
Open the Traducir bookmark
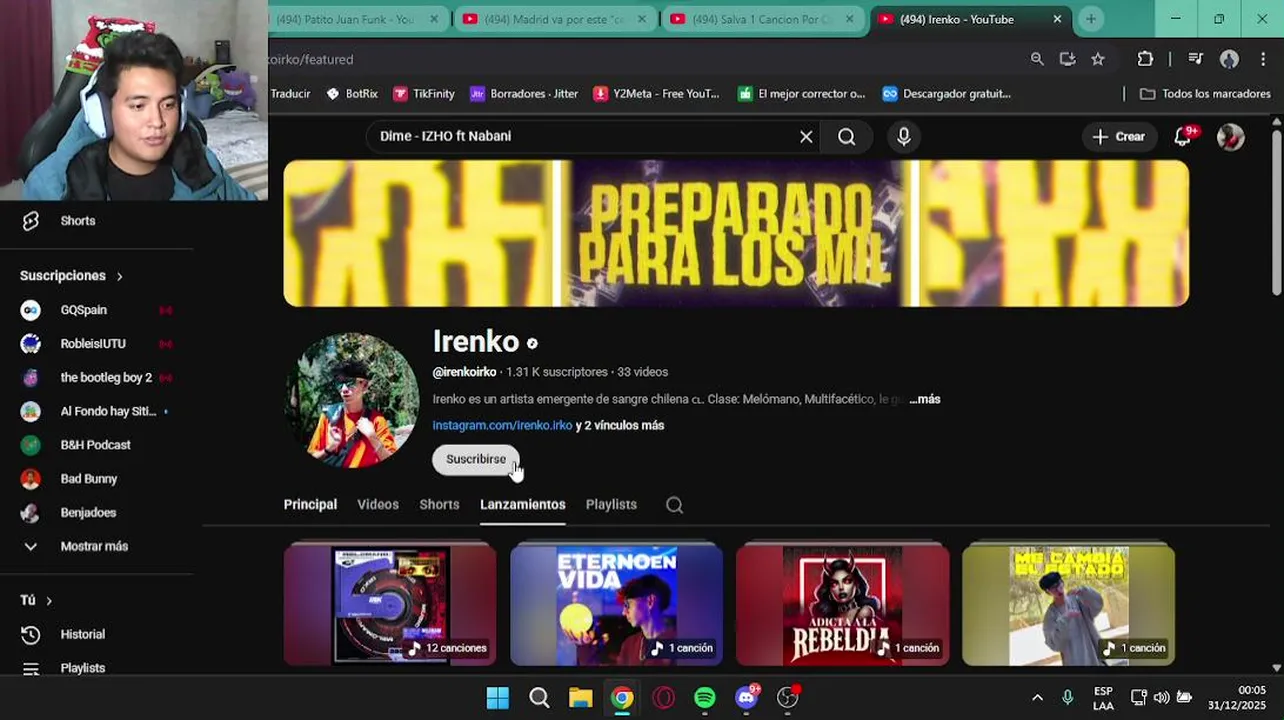click(291, 94)
